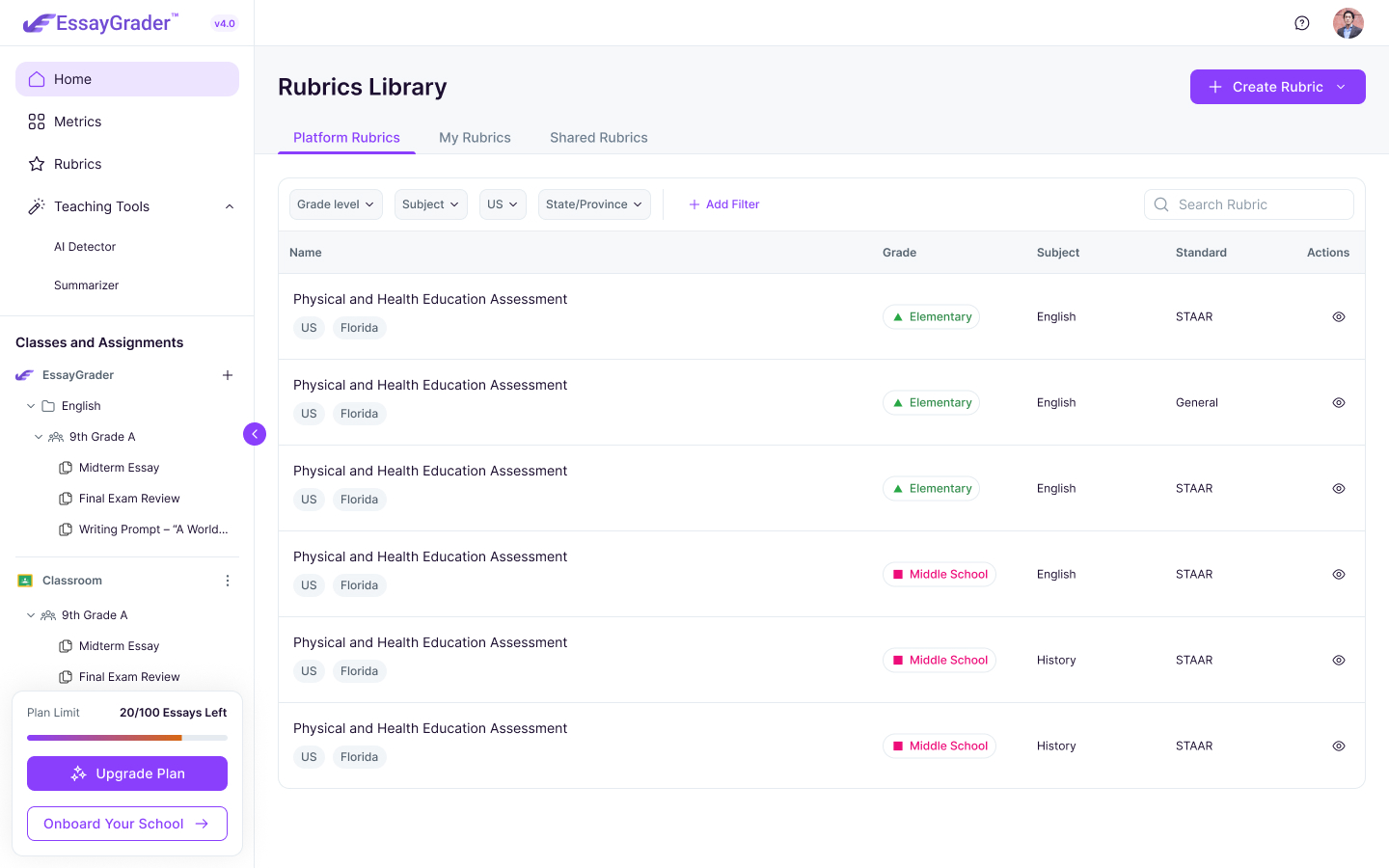Screen dimensions: 1389x868
Task: Open the help question mark icon
Action: point(1302,23)
